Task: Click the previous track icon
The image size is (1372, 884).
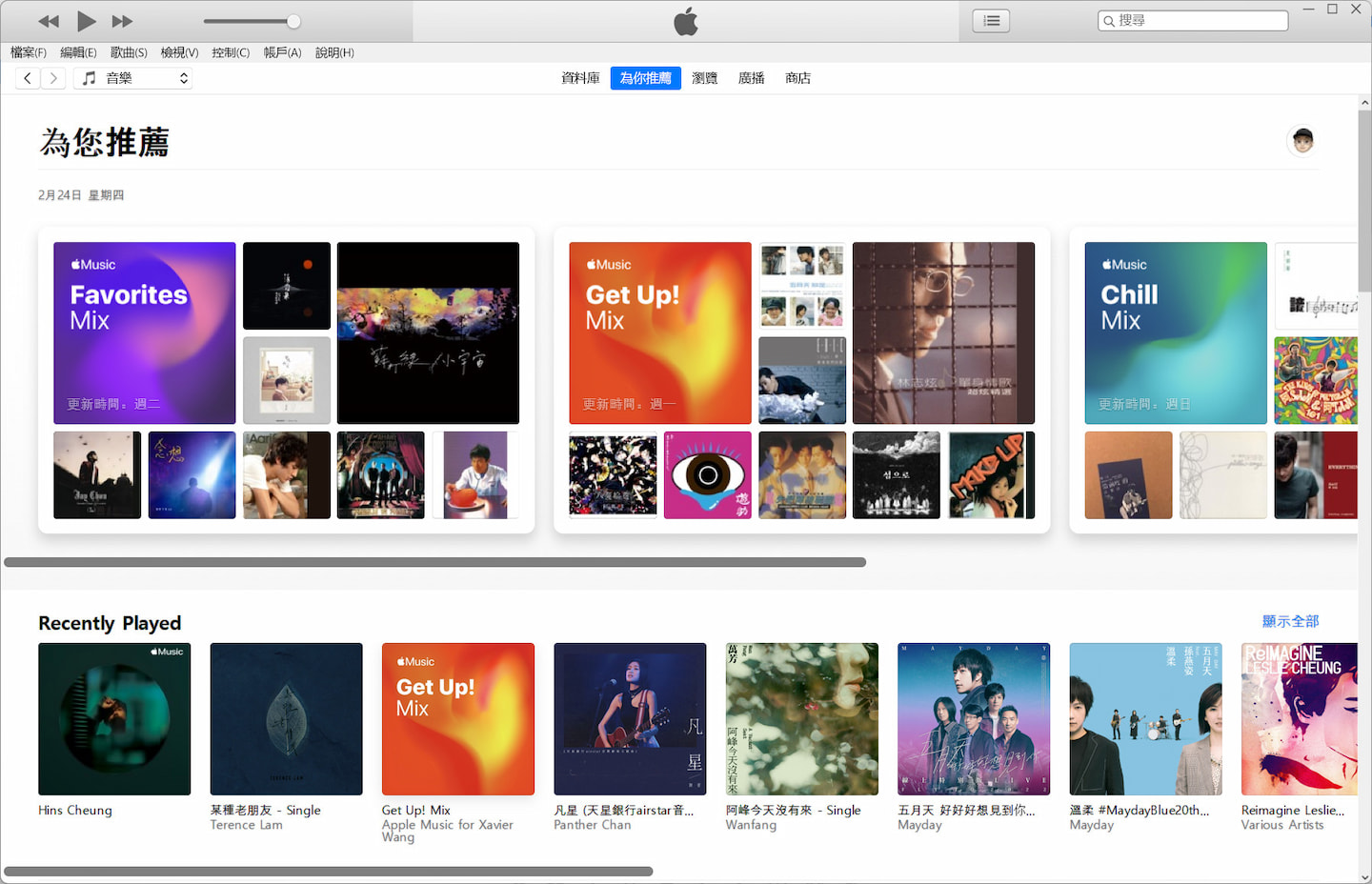Action: pos(47,21)
